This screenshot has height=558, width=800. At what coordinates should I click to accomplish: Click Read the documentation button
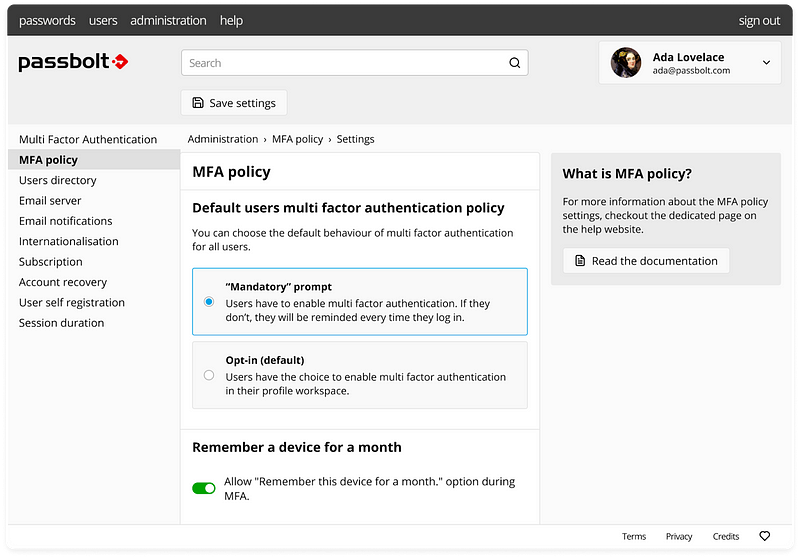tap(646, 261)
